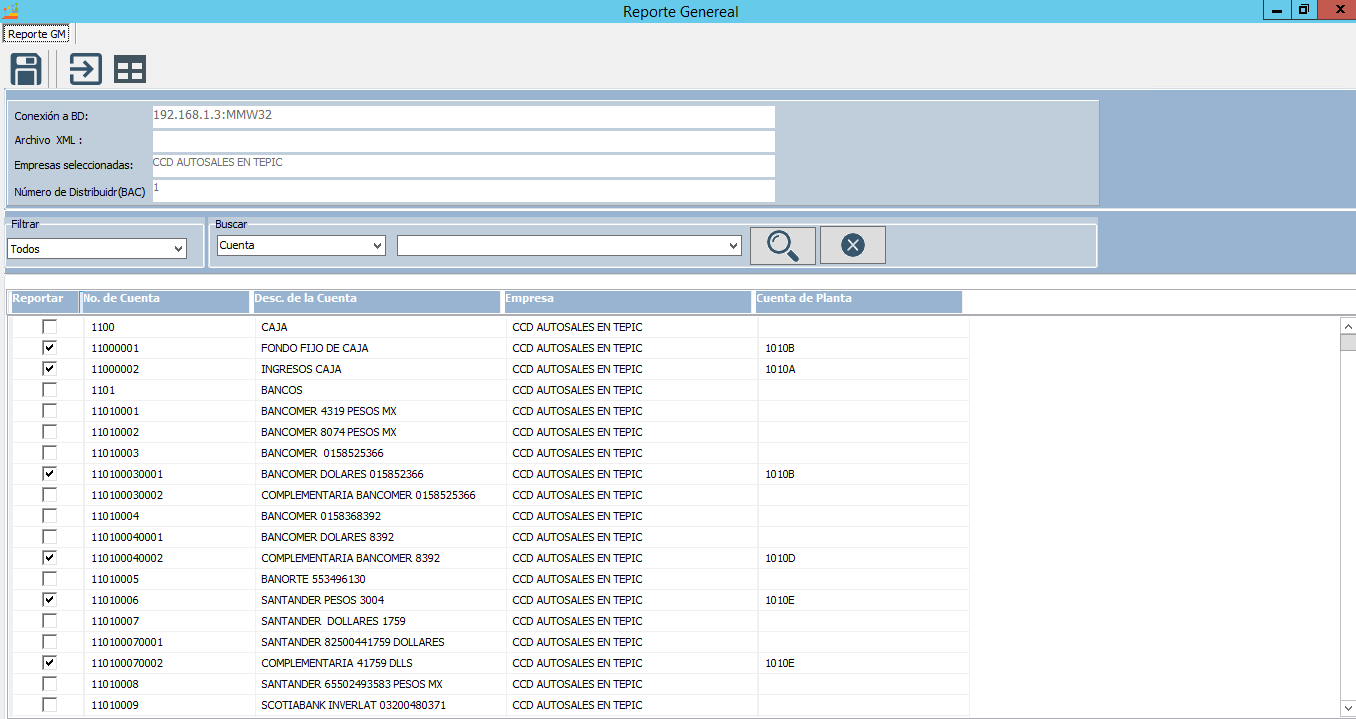Viewport: 1356px width, 719px height.
Task: Click the magnifying glass search button
Action: pos(783,245)
